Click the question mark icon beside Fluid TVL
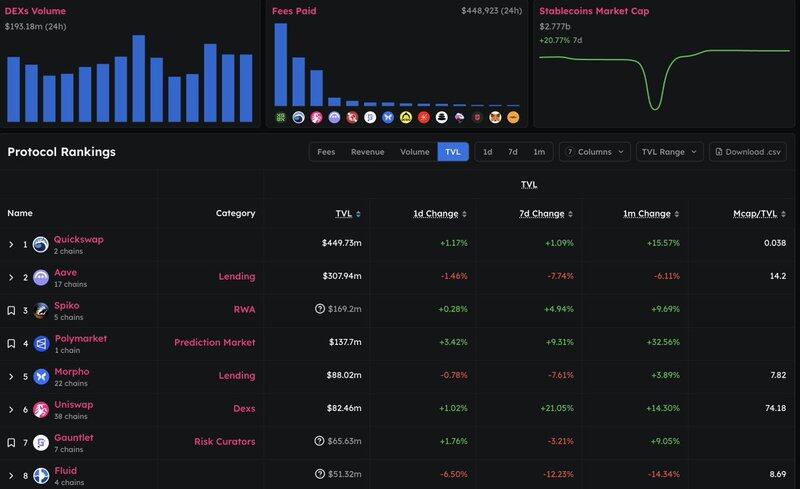Viewport: 800px width, 489px height. coord(320,474)
